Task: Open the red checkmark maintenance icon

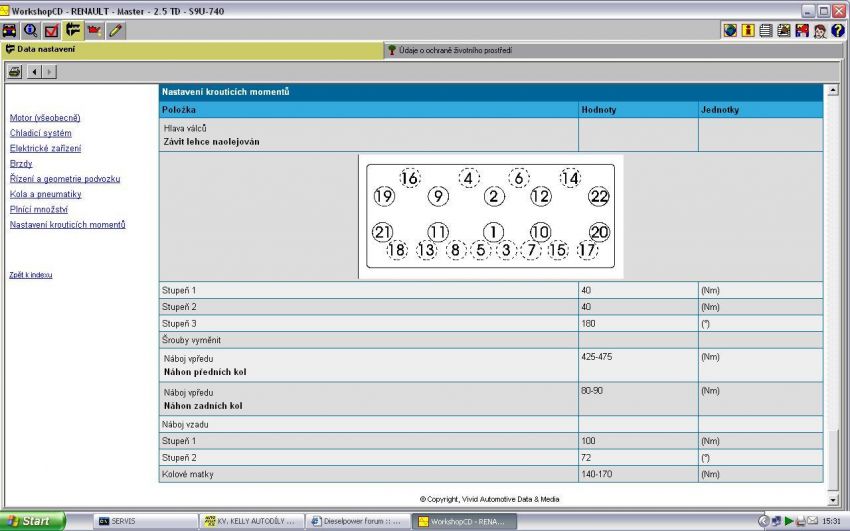Action: coord(51,30)
